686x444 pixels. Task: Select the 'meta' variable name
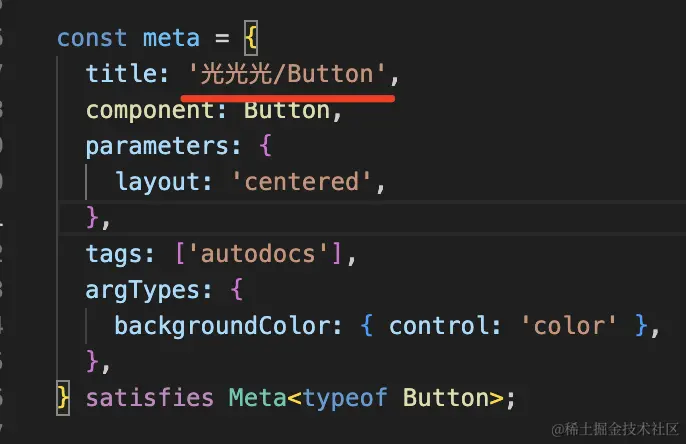171,38
